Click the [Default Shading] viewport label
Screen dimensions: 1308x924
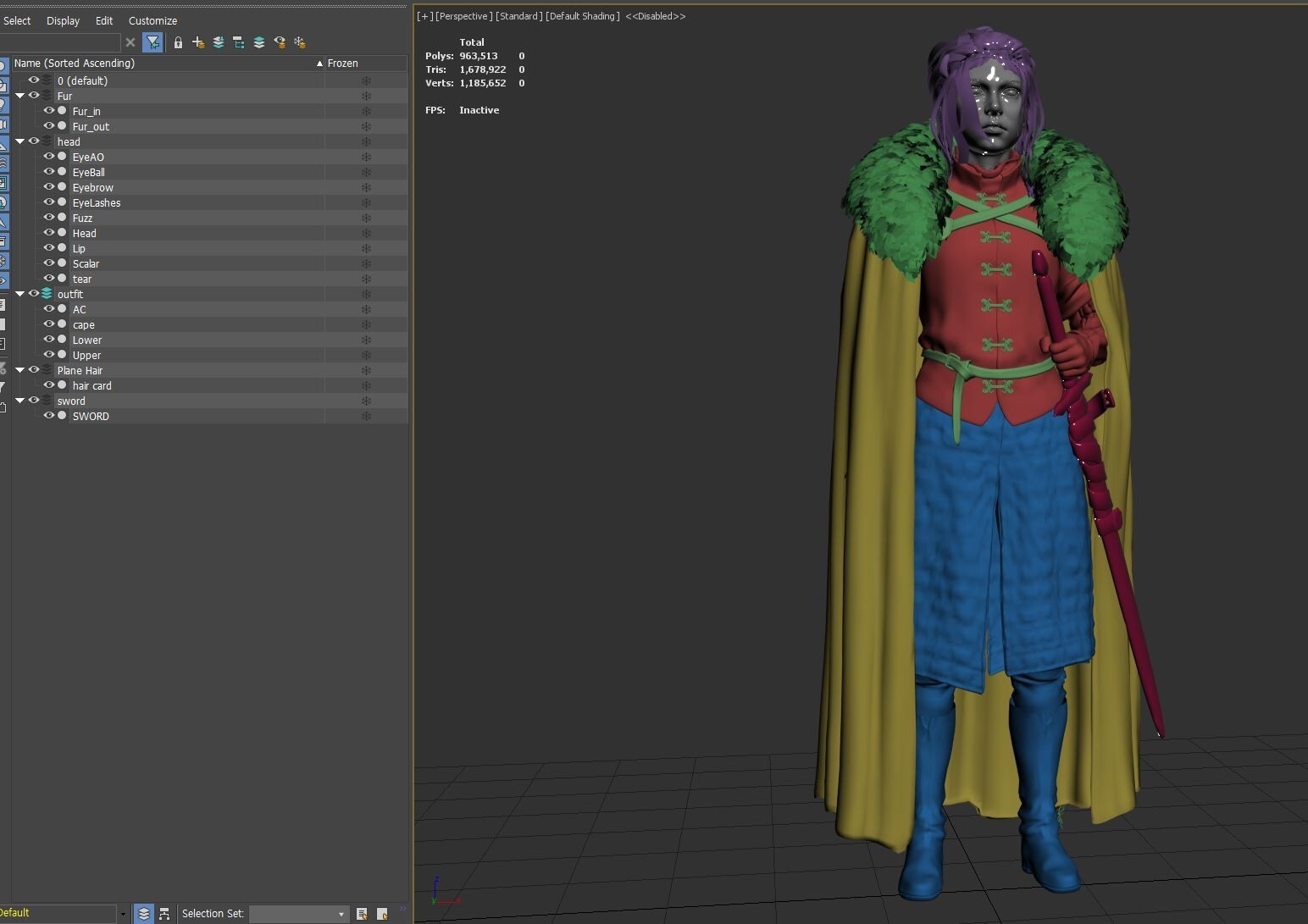coord(583,16)
